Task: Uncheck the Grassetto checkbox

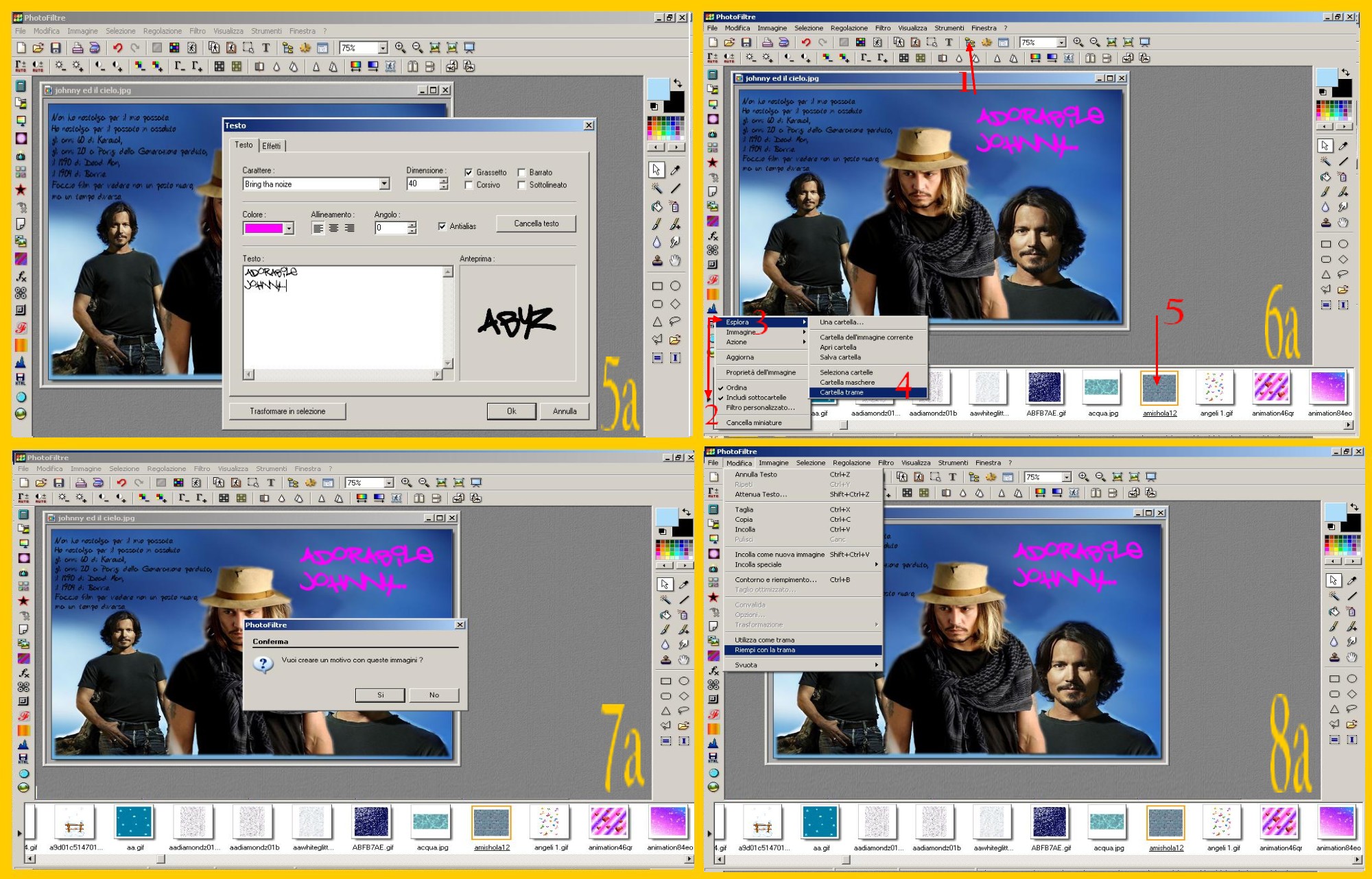Action: 469,173
